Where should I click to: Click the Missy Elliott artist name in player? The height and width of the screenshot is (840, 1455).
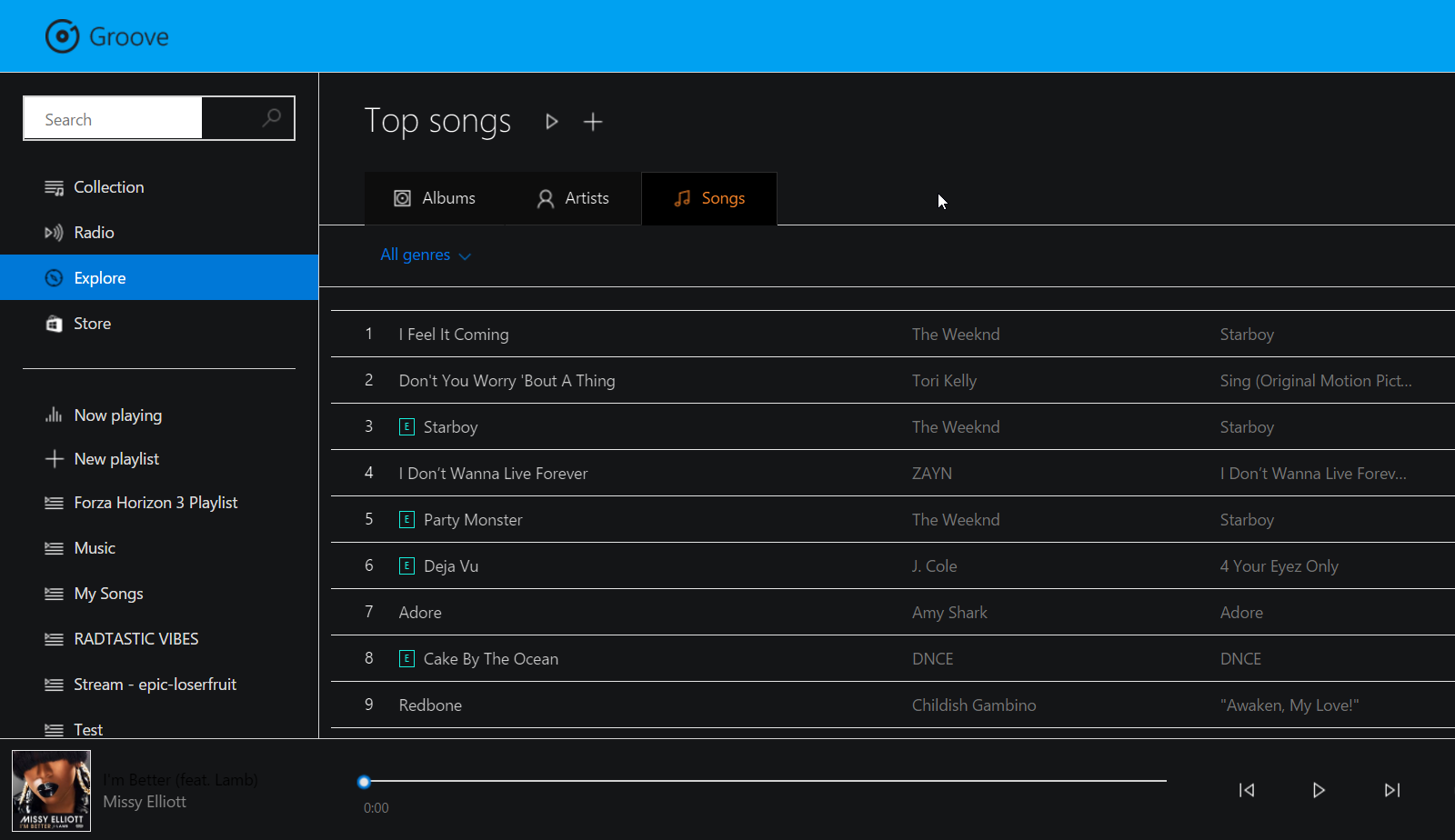pos(145,802)
